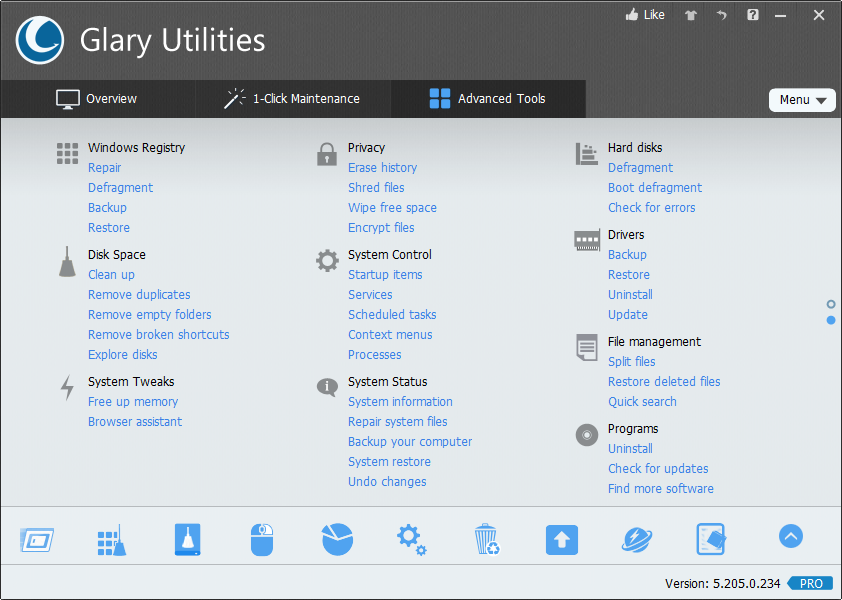The image size is (842, 600).
Task: Click the Glary Utilities crescent logo
Action: point(40,40)
